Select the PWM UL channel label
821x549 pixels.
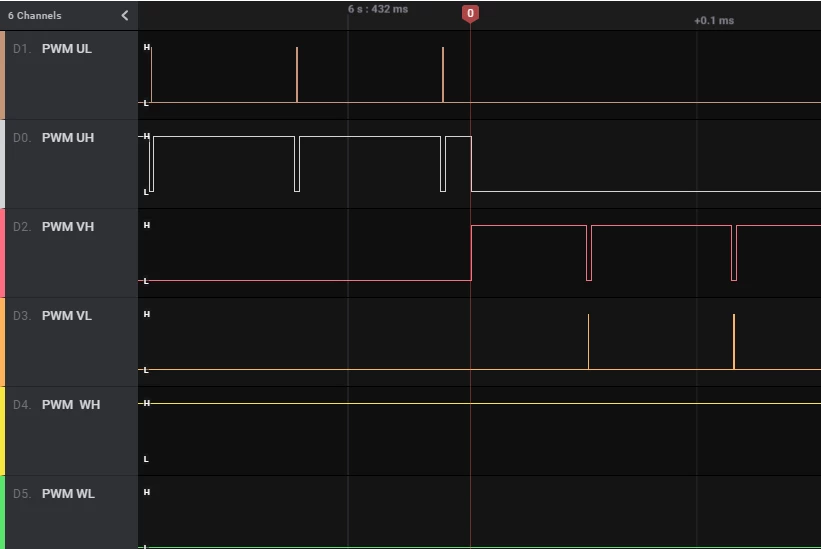coord(66,49)
